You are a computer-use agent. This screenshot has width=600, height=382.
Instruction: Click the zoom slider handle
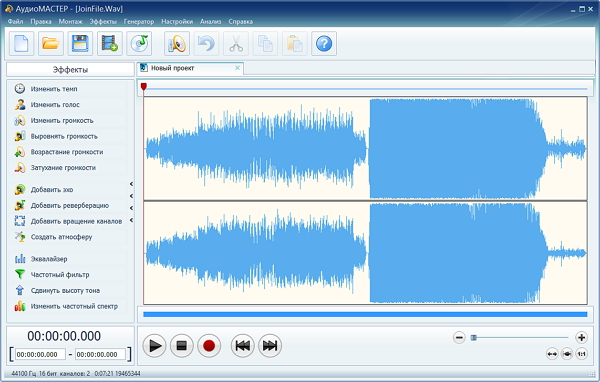[x=474, y=338]
